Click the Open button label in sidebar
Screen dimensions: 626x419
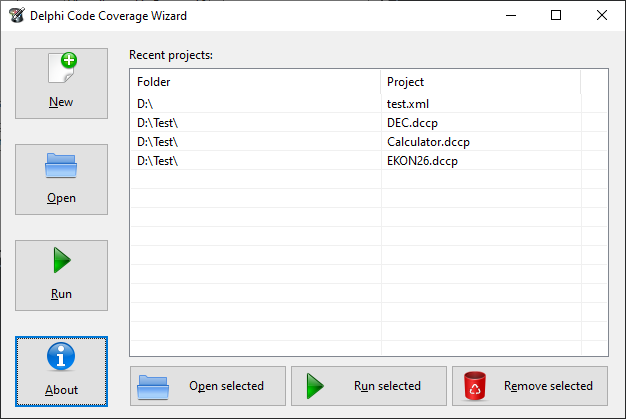[x=61, y=198]
